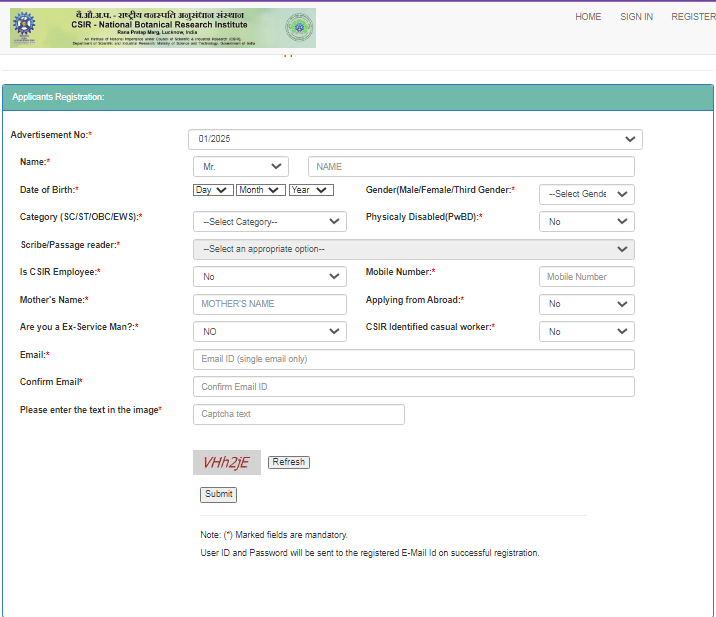Viewport: 716px width, 617px height.
Task: Open the Advertisement No dropdown
Action: coord(415,139)
